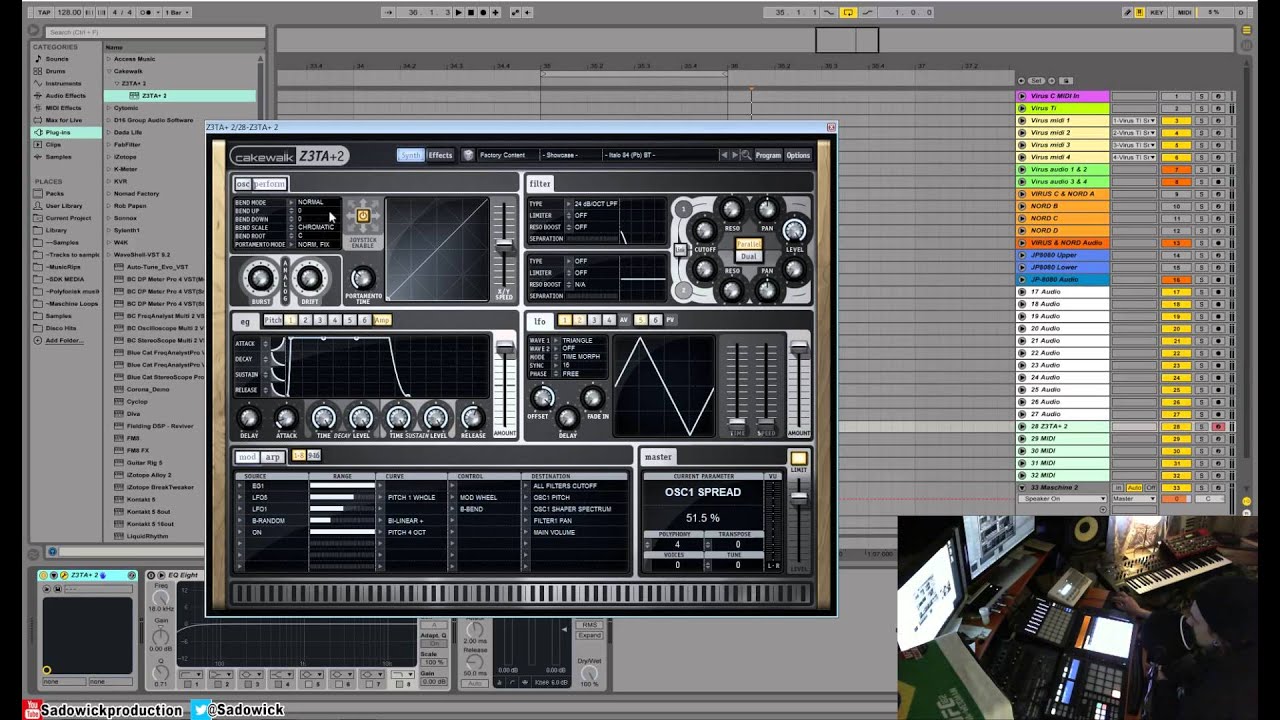
Task: Select Samples category in browser
Action: 58,156
